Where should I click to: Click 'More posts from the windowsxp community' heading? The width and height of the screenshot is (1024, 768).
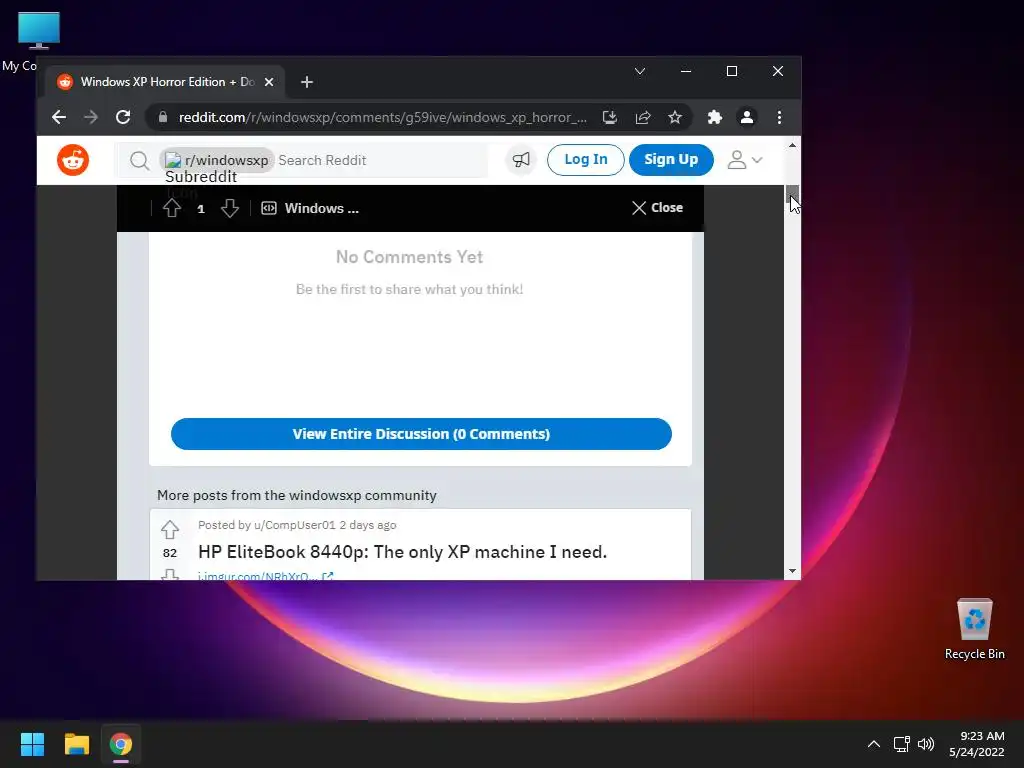click(x=296, y=496)
